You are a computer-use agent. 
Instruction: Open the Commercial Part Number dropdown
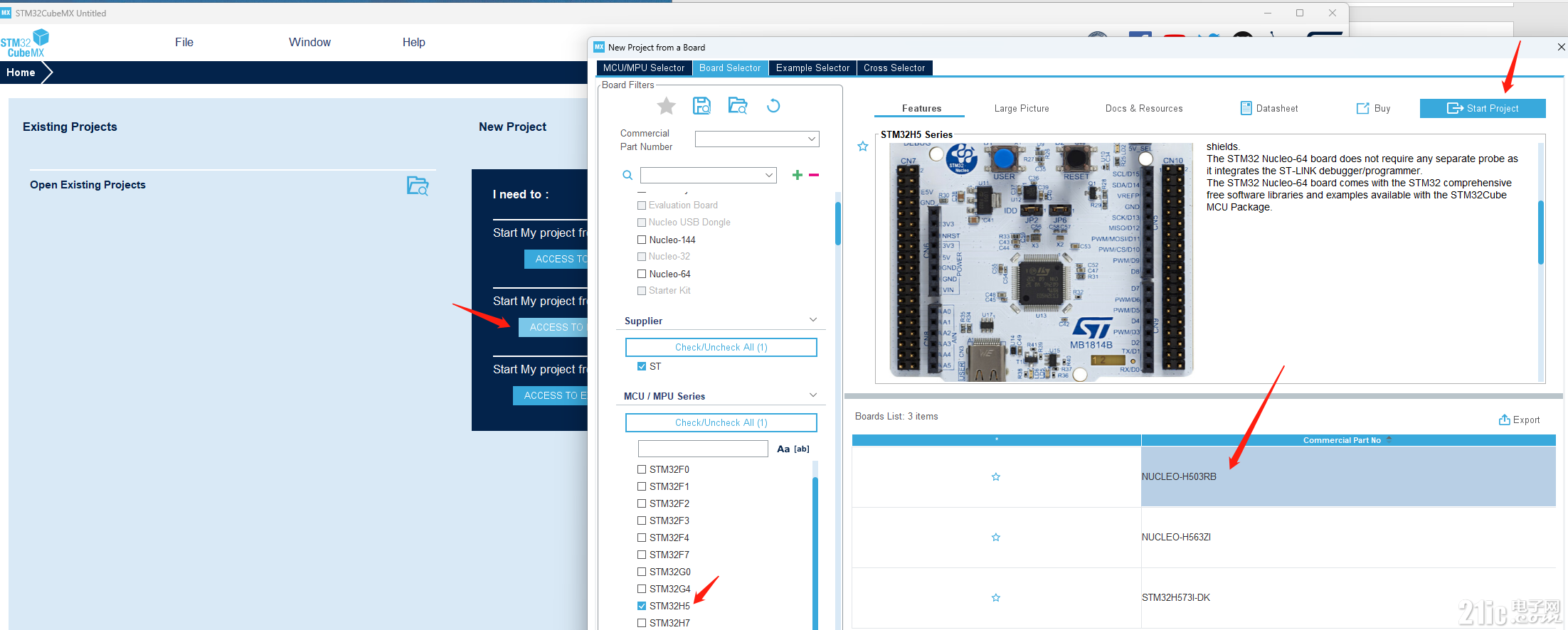pyautogui.click(x=811, y=139)
